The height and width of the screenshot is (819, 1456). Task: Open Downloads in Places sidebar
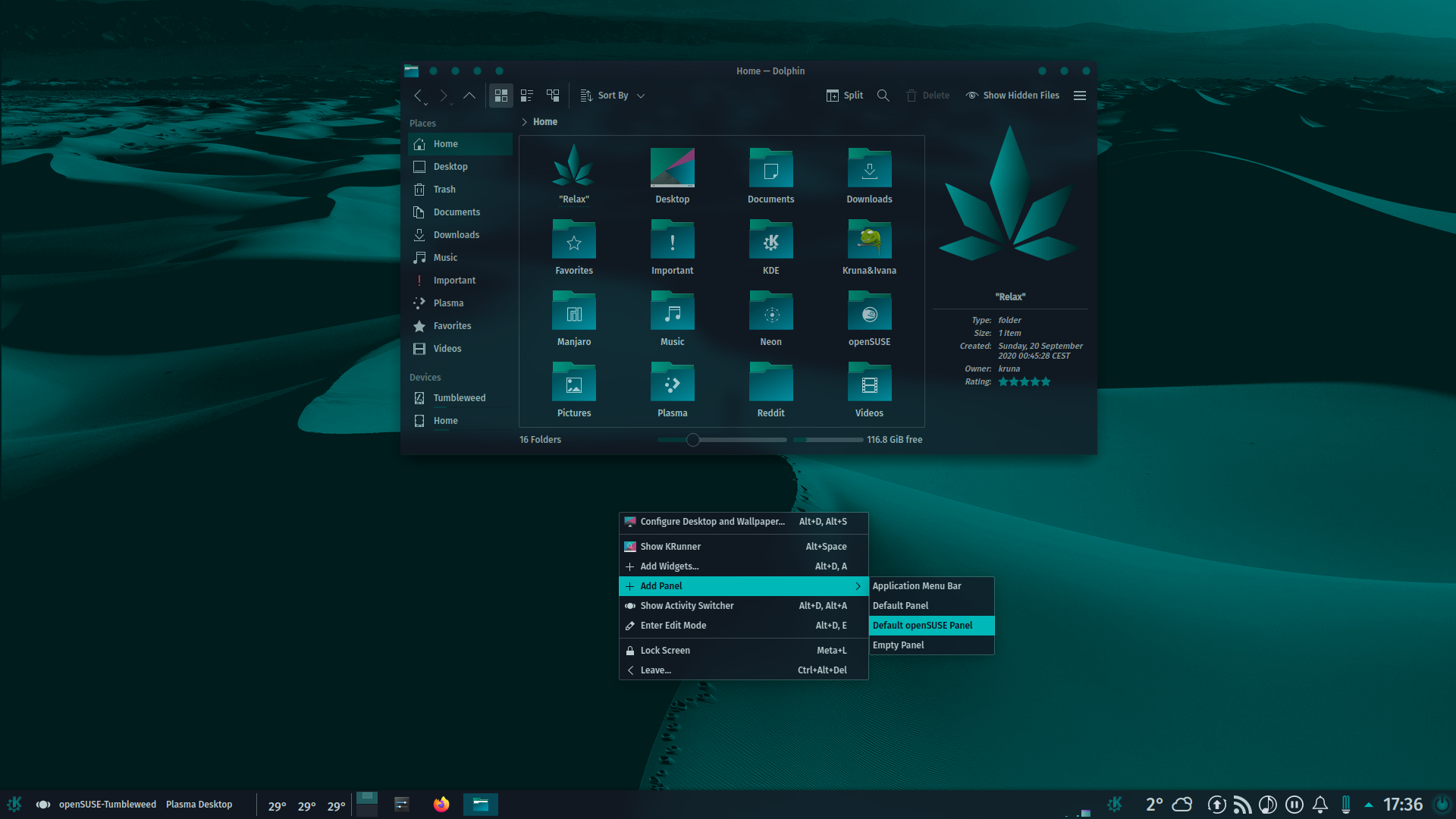coord(460,235)
